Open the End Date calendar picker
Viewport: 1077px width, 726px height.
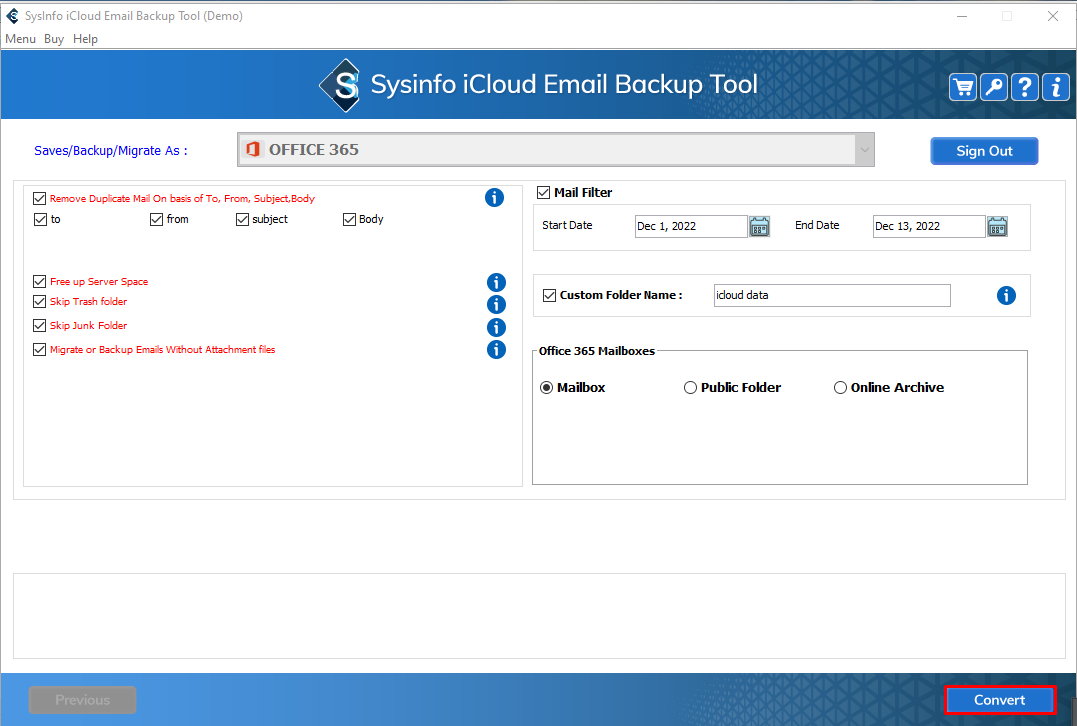click(x=997, y=226)
